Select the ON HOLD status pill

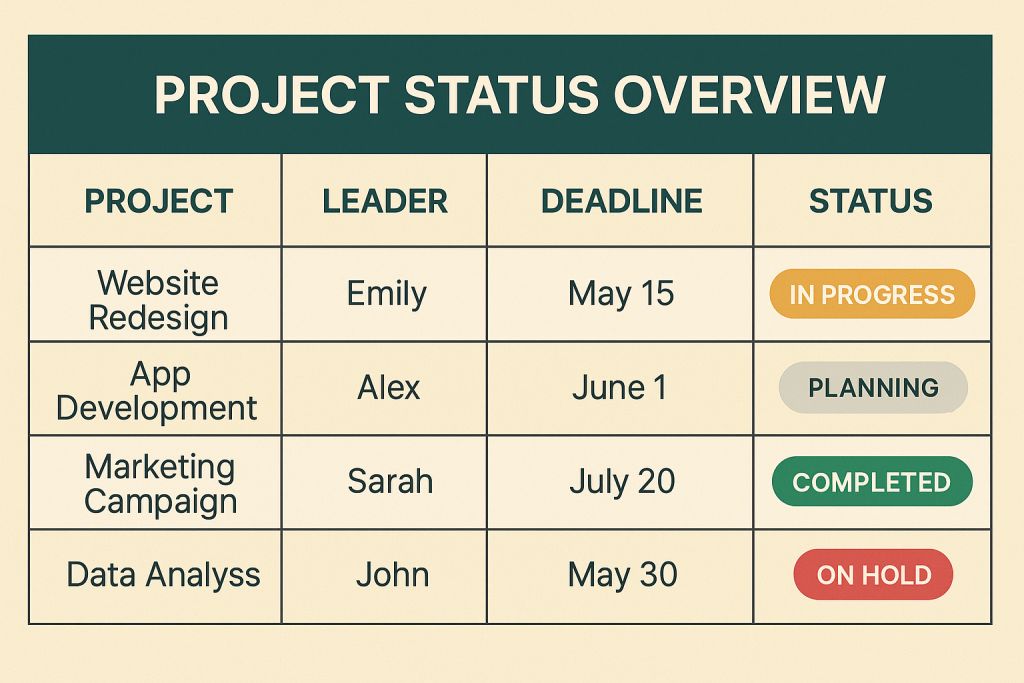(x=873, y=575)
